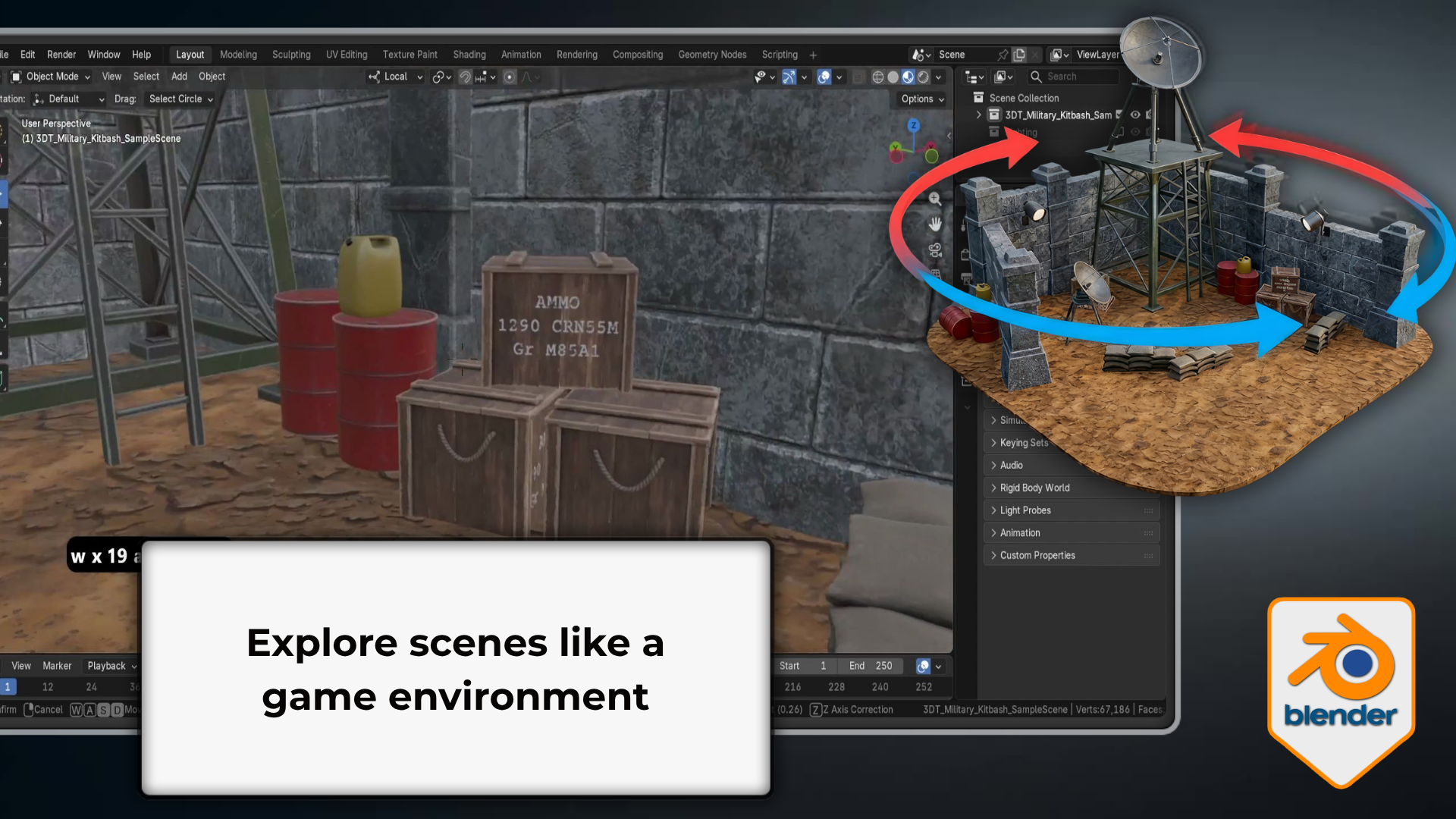
Task: Select wireframe viewport shading
Action: coord(878,77)
